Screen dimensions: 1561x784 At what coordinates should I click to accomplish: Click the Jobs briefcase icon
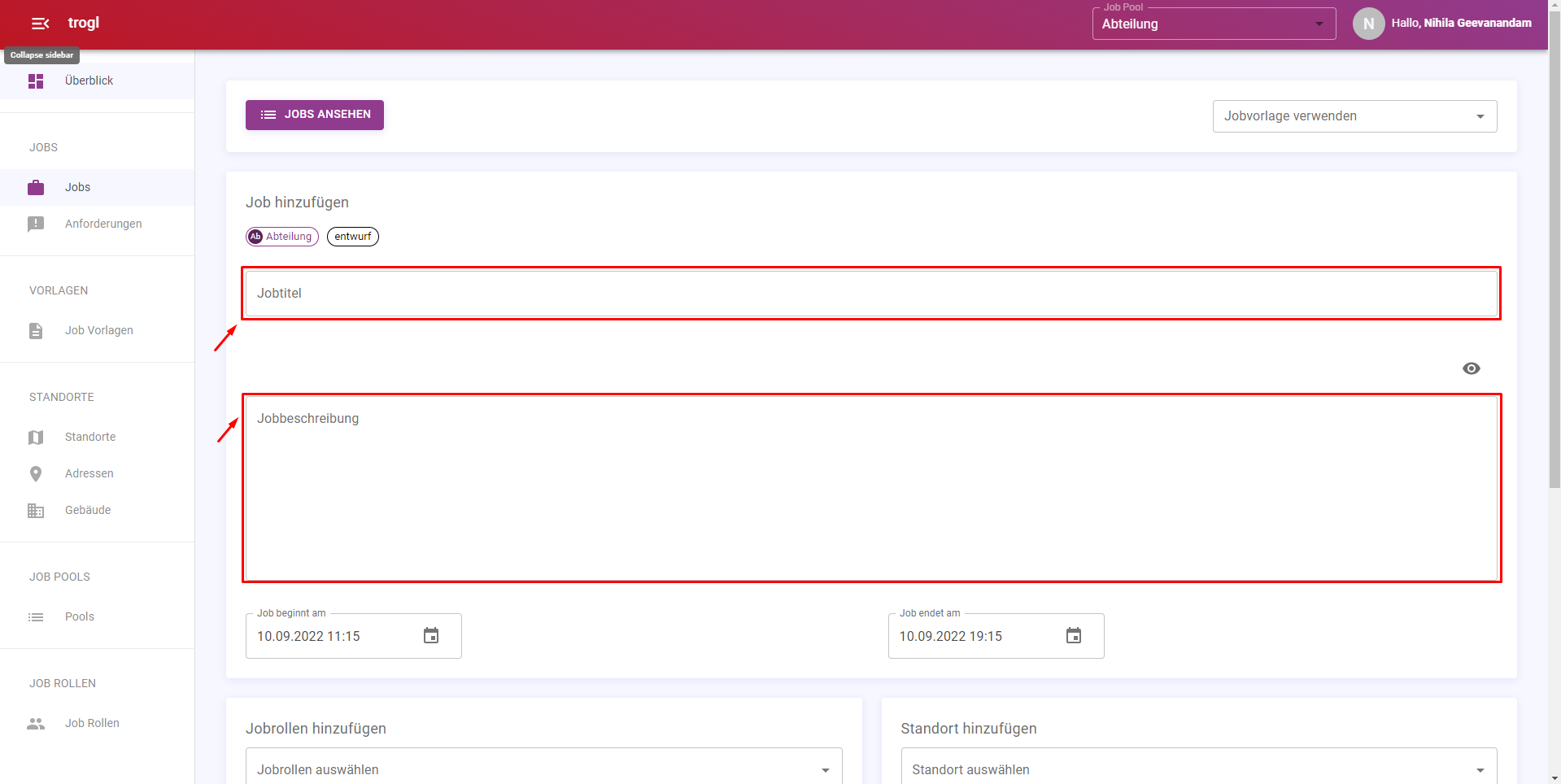pos(36,188)
